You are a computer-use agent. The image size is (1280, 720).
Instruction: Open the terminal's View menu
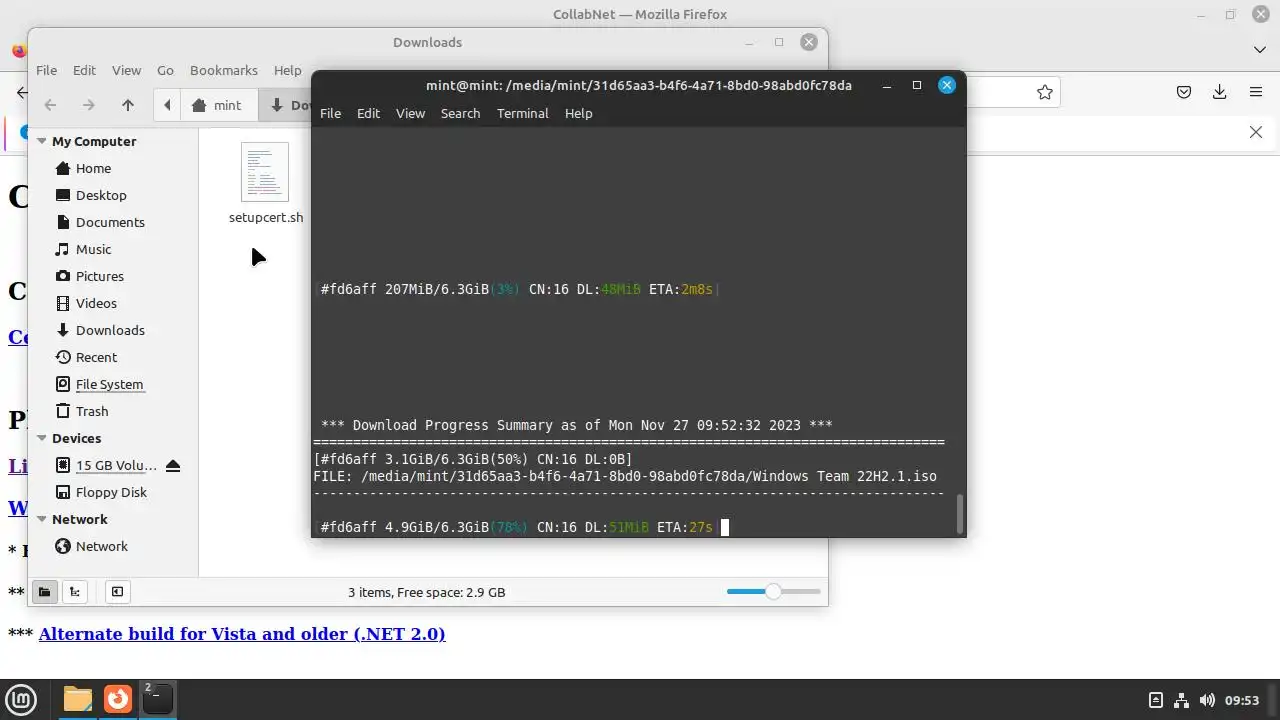[410, 113]
